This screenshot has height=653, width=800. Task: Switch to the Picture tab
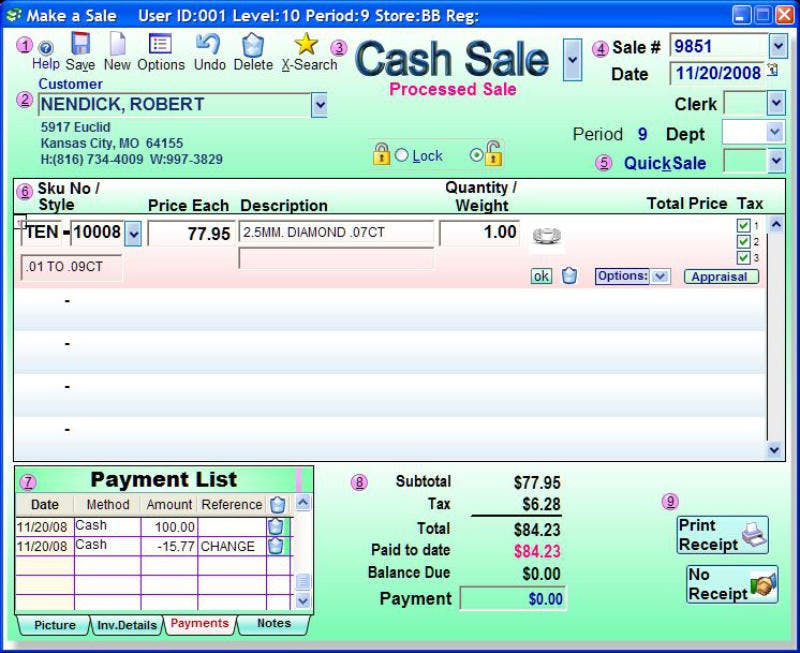pos(55,625)
